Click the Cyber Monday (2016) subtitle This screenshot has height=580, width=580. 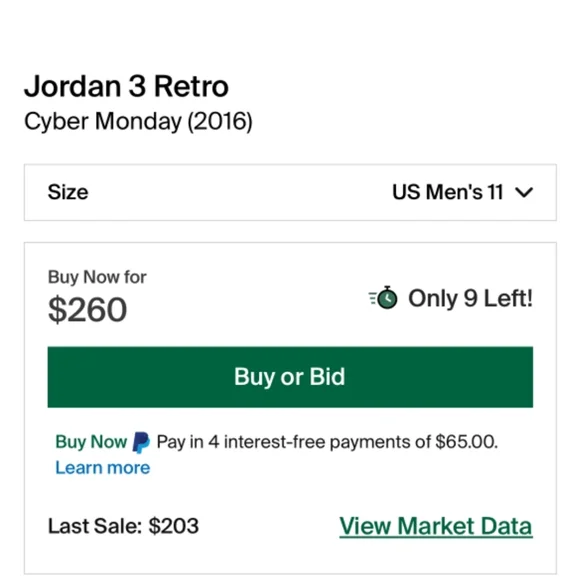[138, 121]
